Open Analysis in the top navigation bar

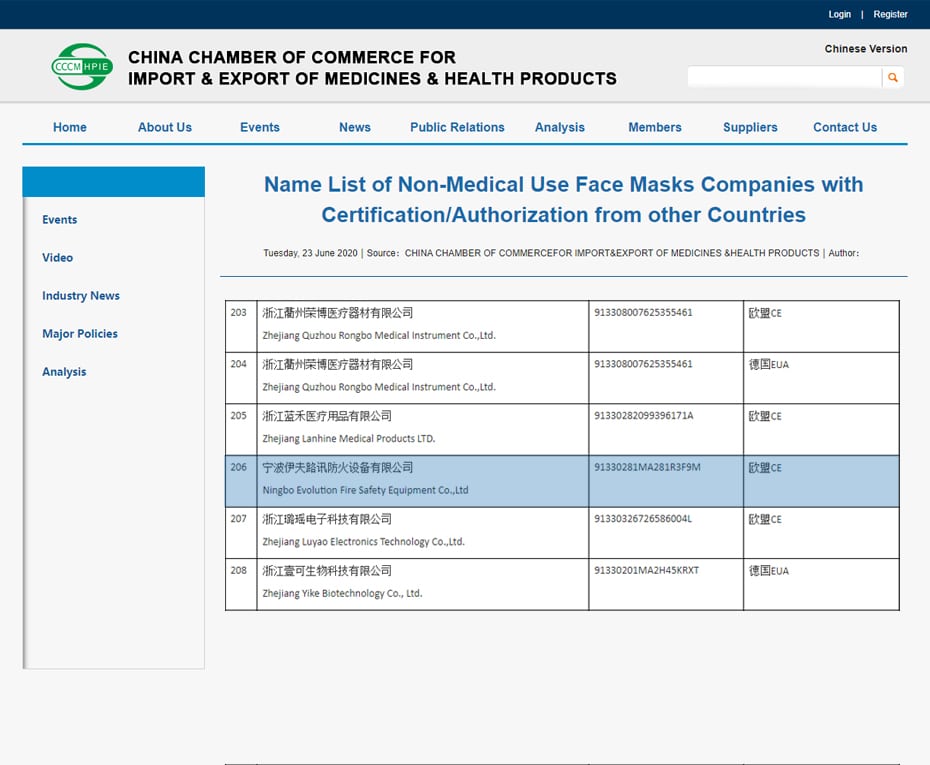coord(560,127)
